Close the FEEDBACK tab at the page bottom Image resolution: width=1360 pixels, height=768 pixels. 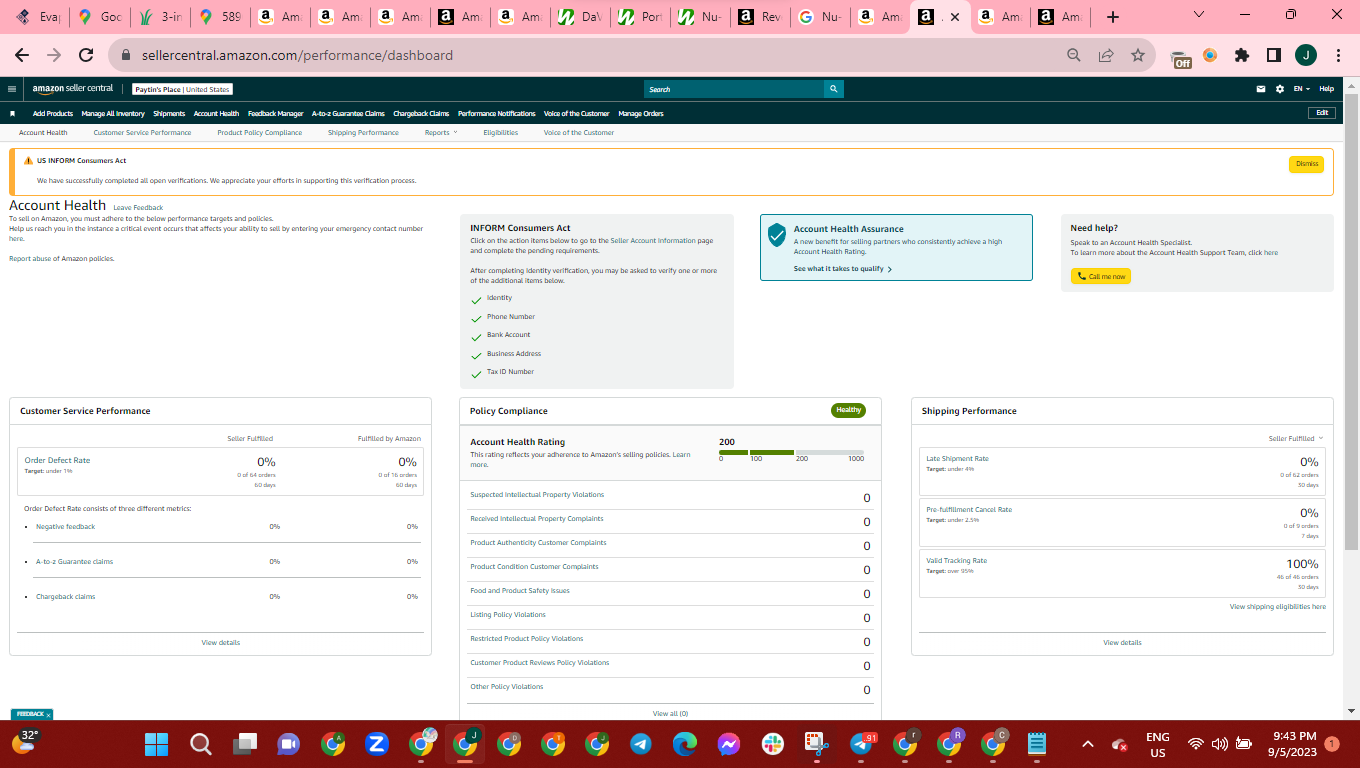(48, 715)
